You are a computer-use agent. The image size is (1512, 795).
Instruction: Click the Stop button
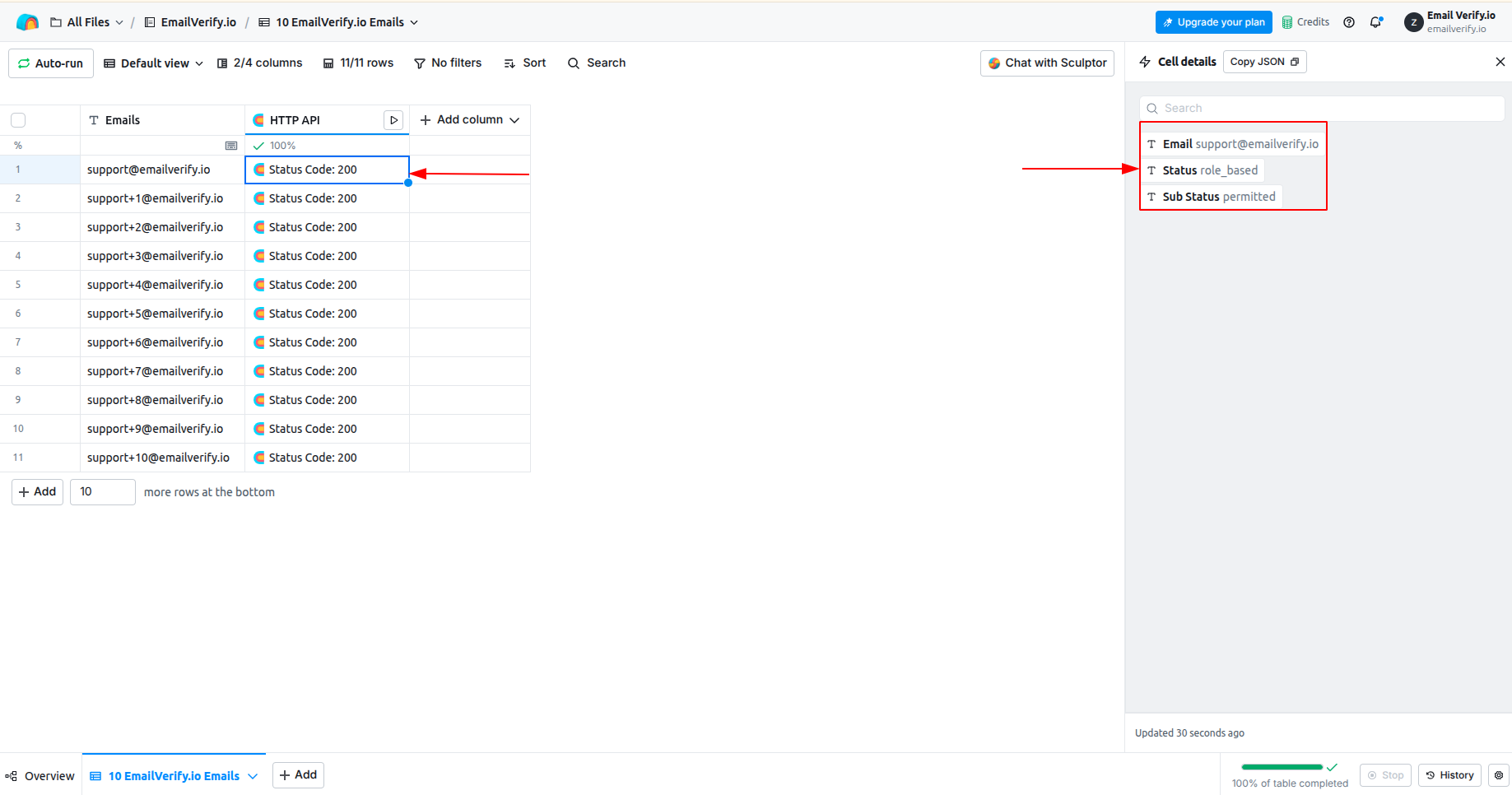(1385, 775)
